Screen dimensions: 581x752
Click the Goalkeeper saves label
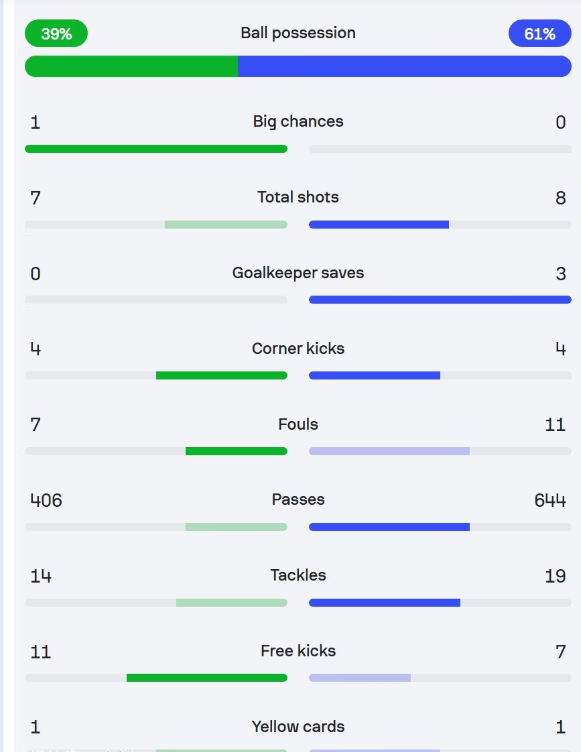pos(298,273)
